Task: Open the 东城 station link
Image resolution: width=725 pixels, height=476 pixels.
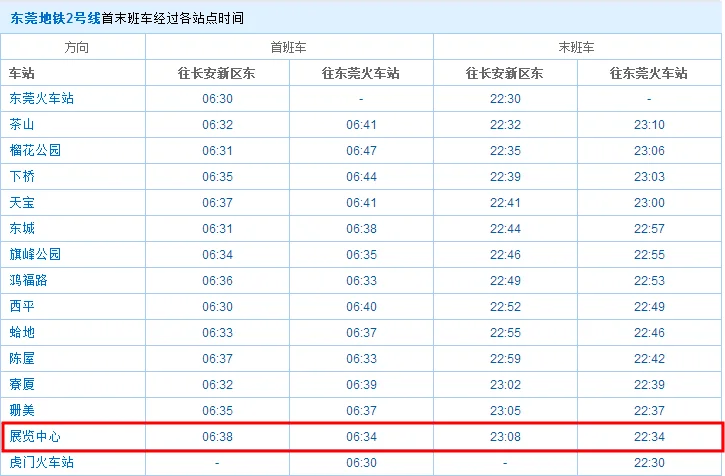Action: coord(22,228)
